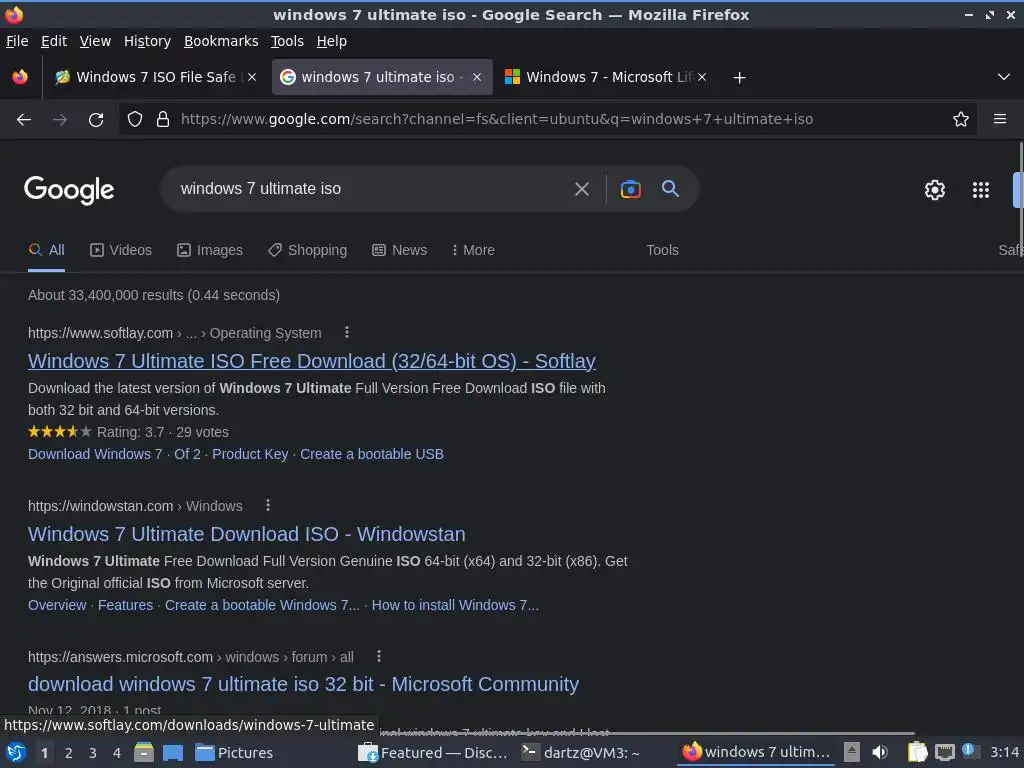Click the magnifier search button
This screenshot has height=768, width=1024.
(x=670, y=189)
